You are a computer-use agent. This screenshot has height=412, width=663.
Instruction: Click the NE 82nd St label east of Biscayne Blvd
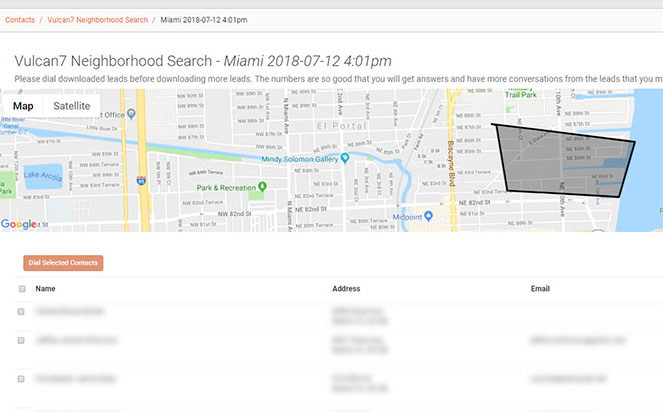click(474, 203)
